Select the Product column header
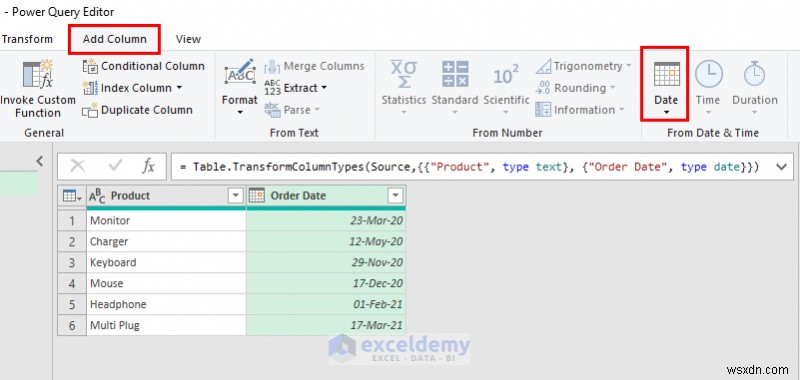This screenshot has height=380, width=800. [166, 196]
